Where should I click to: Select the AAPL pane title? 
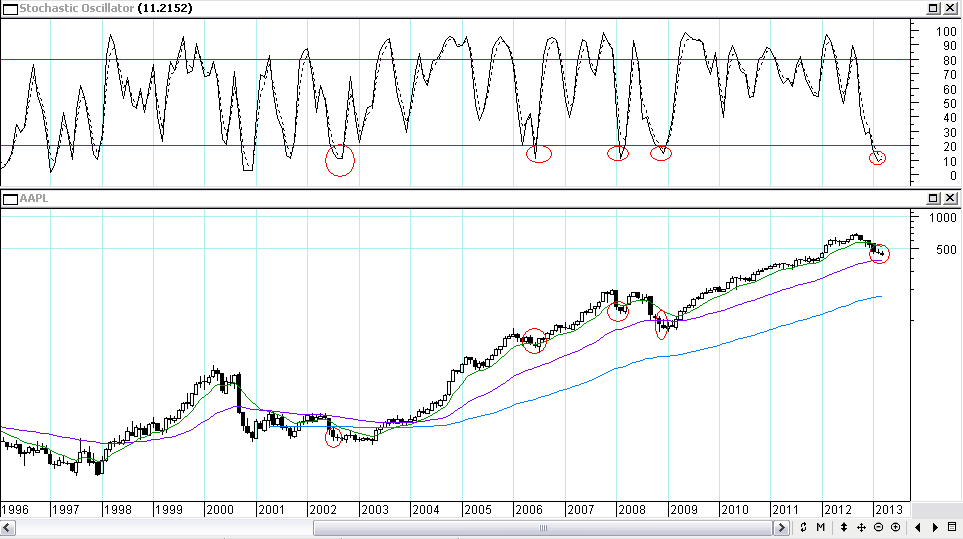click(34, 198)
